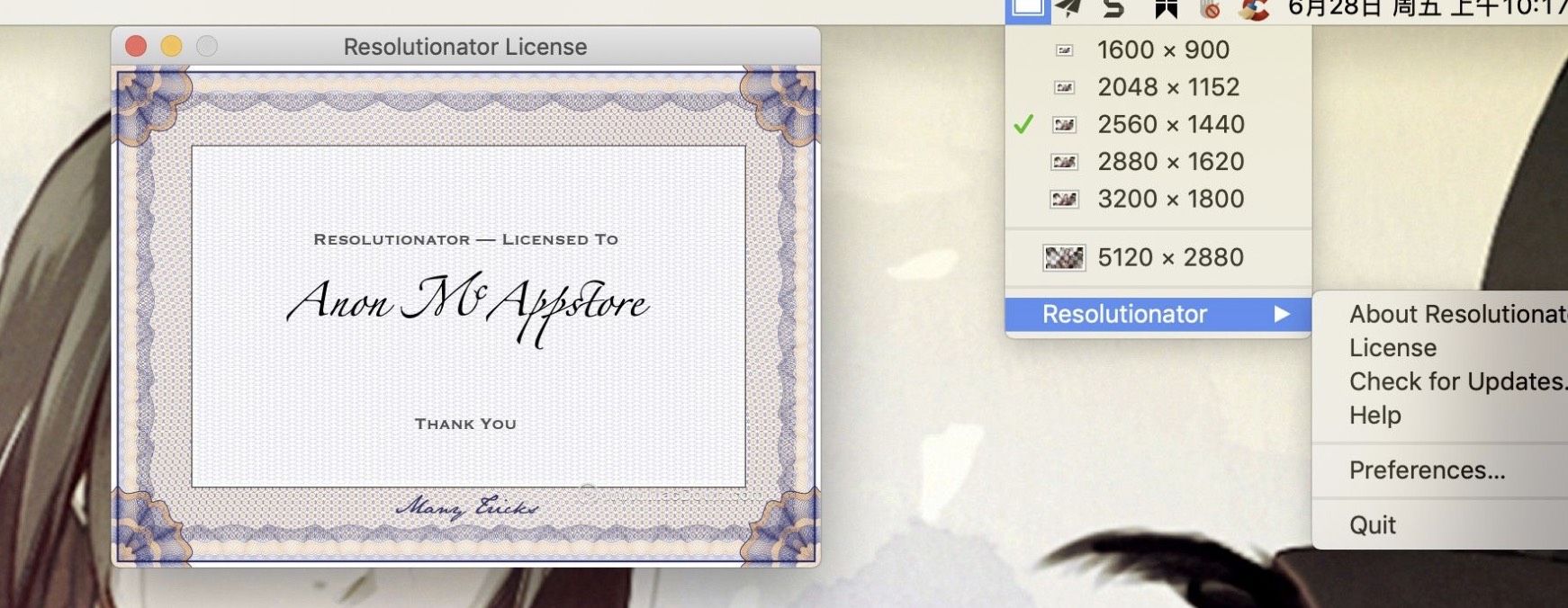Switch to 2880 × 1620 resolution
Screen dimensions: 1568x608
pyautogui.click(x=1158, y=162)
